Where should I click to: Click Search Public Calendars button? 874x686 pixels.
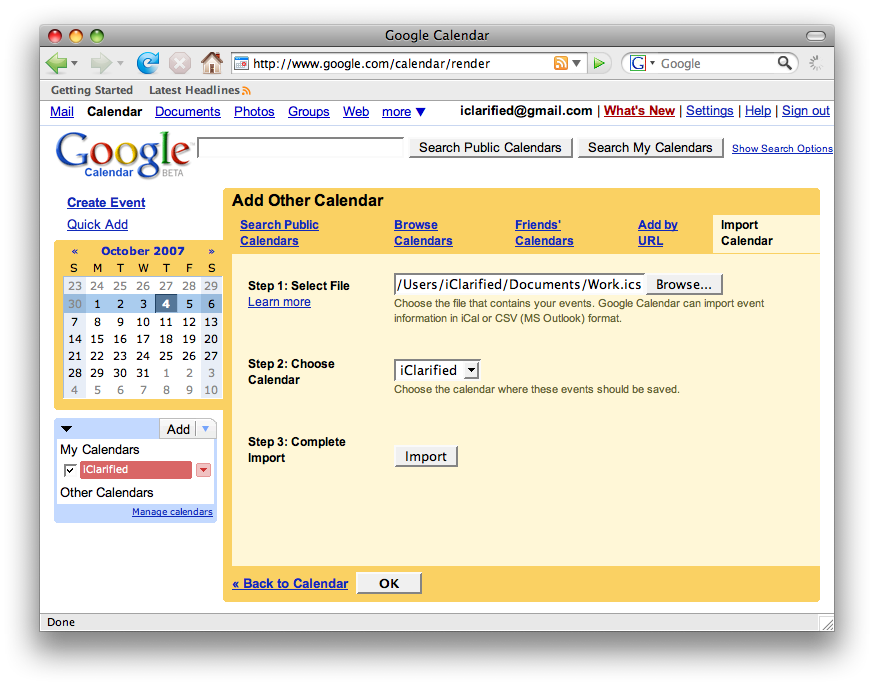tap(491, 148)
